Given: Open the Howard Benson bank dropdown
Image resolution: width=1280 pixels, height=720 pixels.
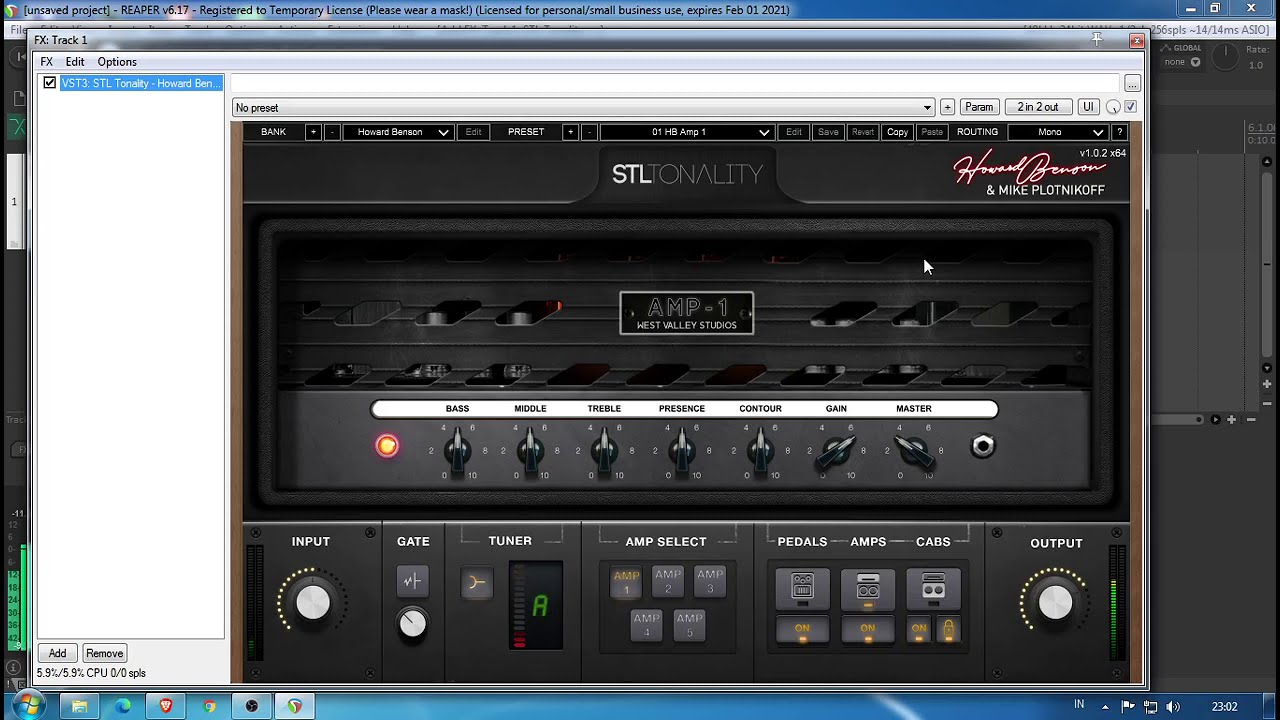Looking at the screenshot, I should (x=398, y=132).
